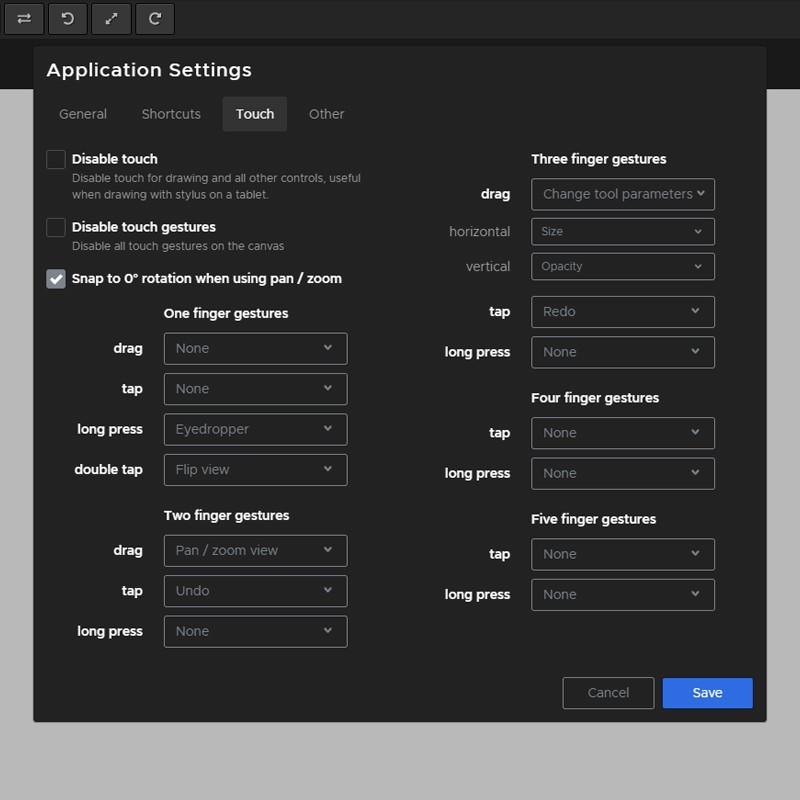Uncheck Snap to 0° rotation option
The height and width of the screenshot is (800, 800).
coord(56,279)
